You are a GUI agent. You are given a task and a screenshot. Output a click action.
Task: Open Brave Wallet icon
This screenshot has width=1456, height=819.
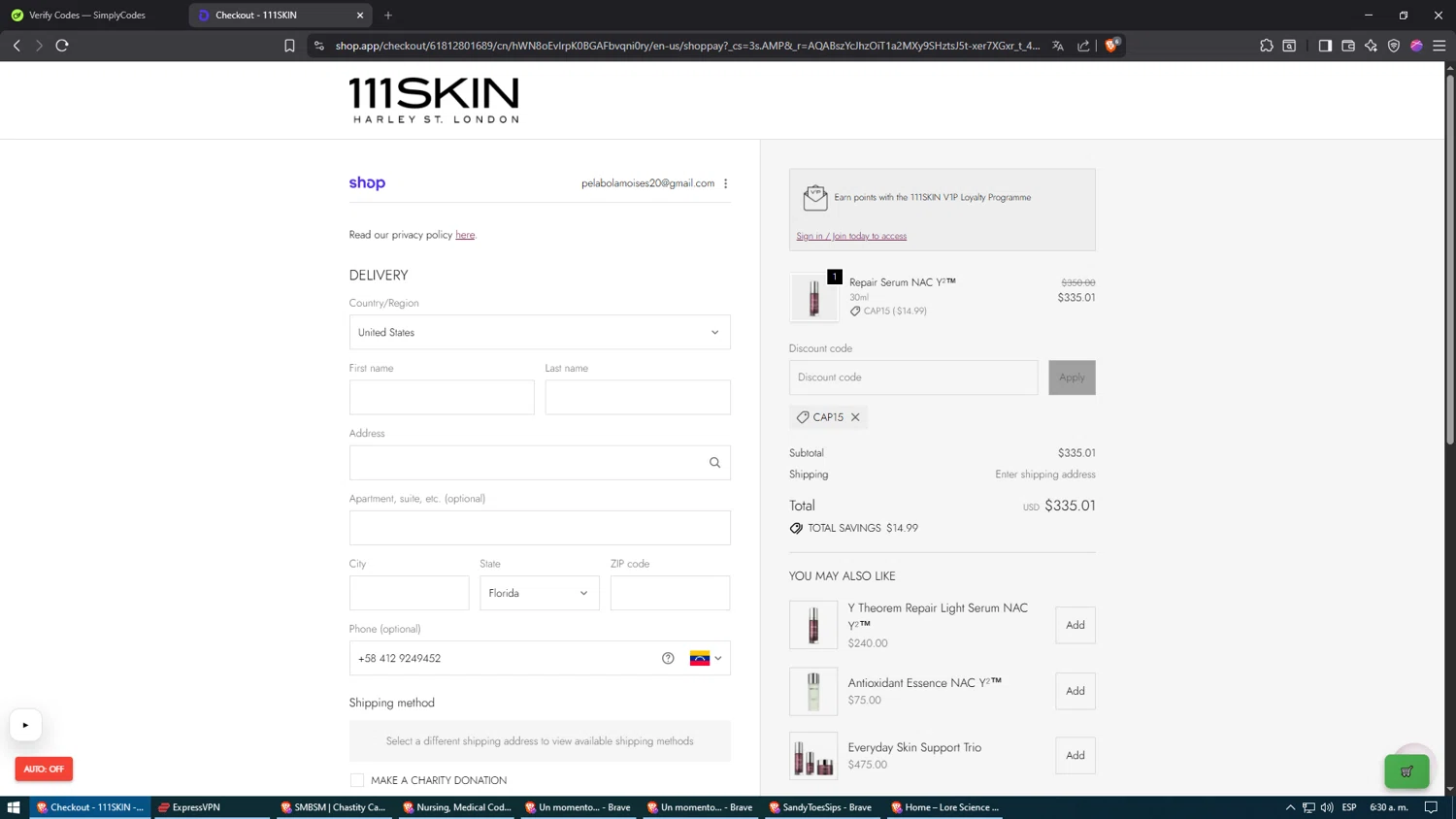[1348, 46]
